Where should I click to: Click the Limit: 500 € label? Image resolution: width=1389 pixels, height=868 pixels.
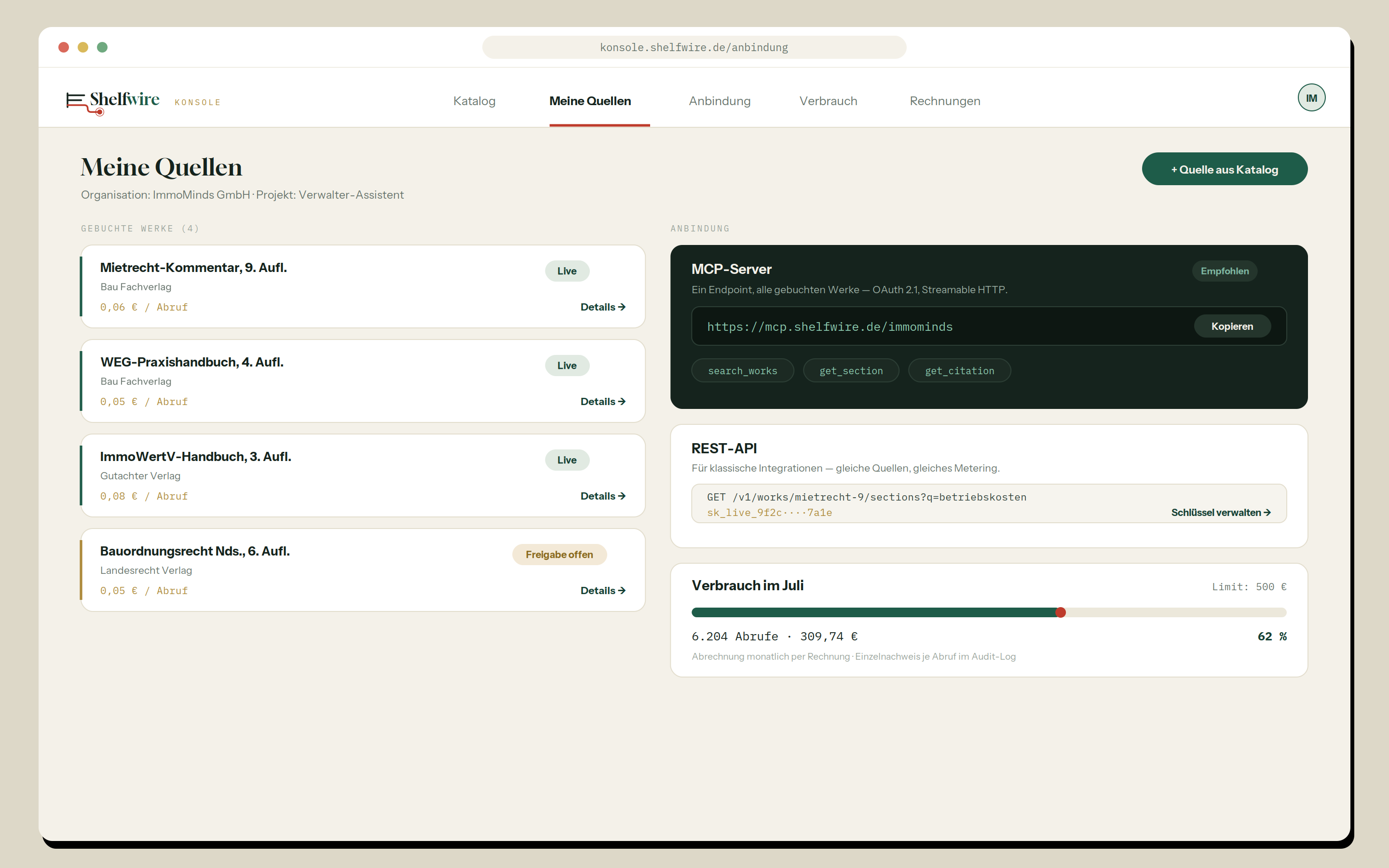coord(1249,587)
